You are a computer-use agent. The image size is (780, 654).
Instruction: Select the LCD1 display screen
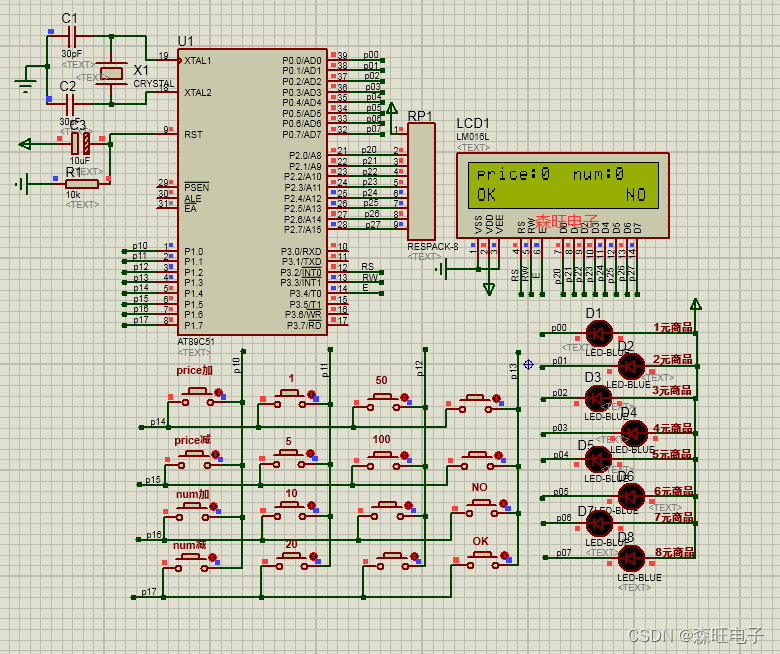pyautogui.click(x=563, y=185)
